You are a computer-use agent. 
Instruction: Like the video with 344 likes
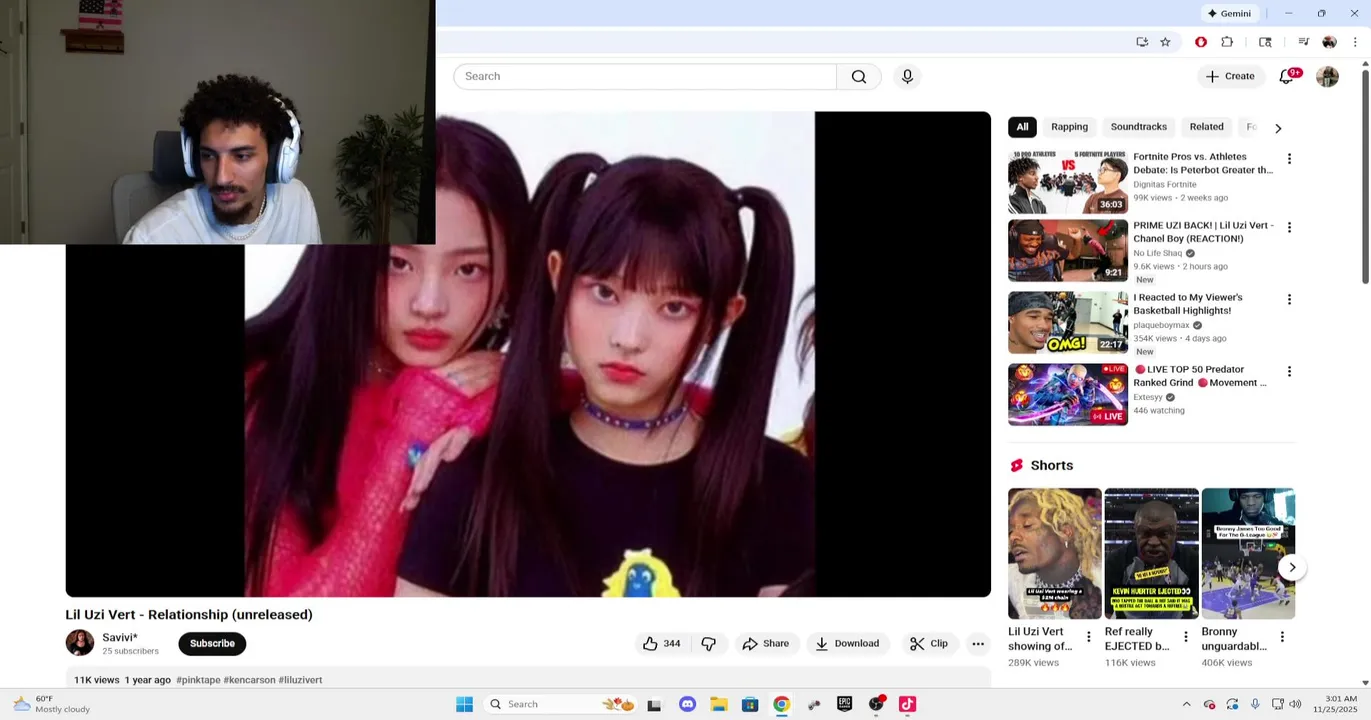661,644
